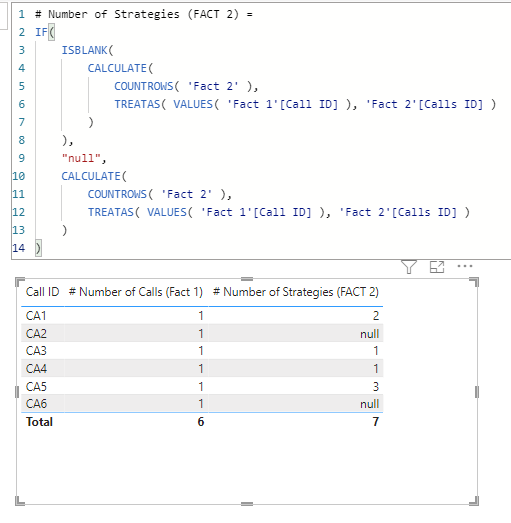Grab the bottom-right corner handle of the visual
Screen dimensions: 511x523
[x=474, y=501]
